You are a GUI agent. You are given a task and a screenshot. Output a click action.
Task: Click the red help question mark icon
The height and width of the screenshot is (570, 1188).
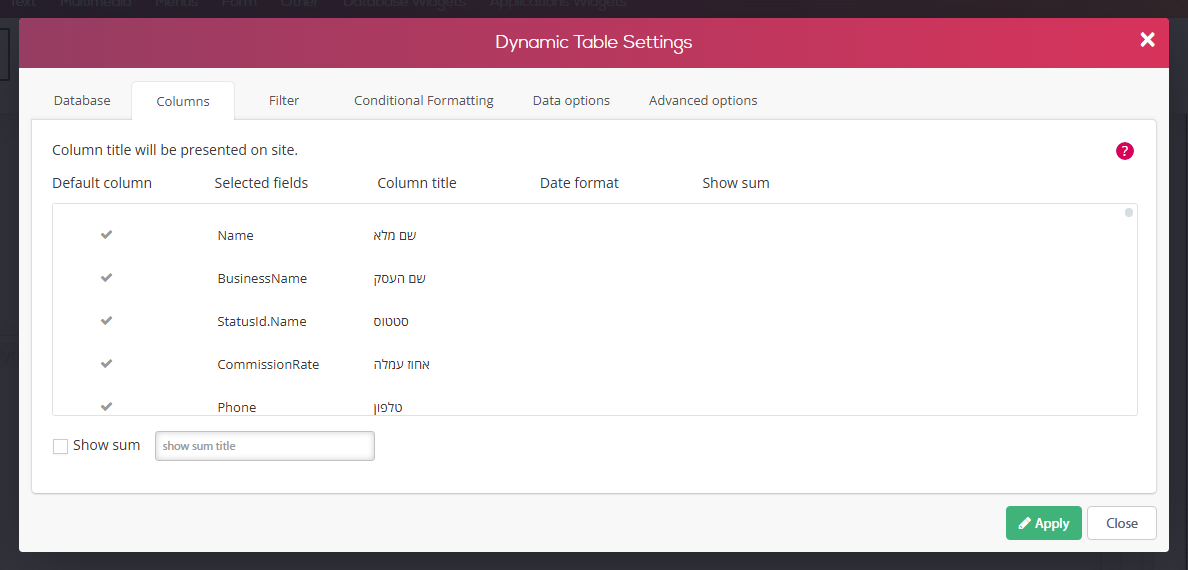click(1124, 151)
